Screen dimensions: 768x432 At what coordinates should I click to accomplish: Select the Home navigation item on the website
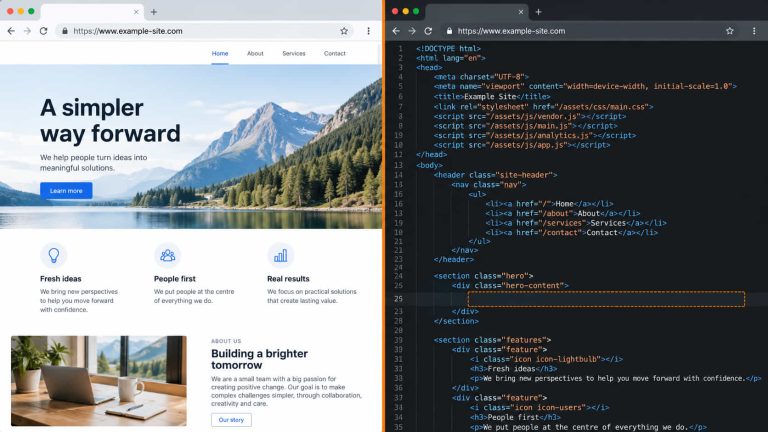pos(220,53)
